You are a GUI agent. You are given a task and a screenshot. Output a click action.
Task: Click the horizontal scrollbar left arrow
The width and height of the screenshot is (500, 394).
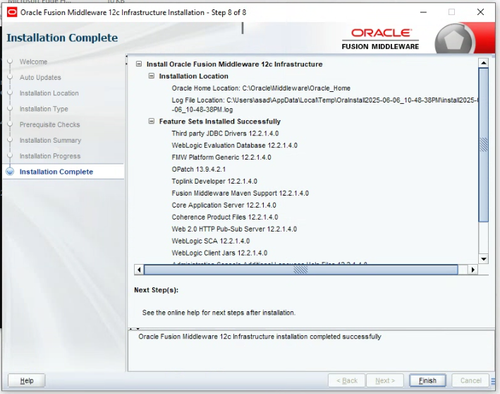[x=139, y=269]
